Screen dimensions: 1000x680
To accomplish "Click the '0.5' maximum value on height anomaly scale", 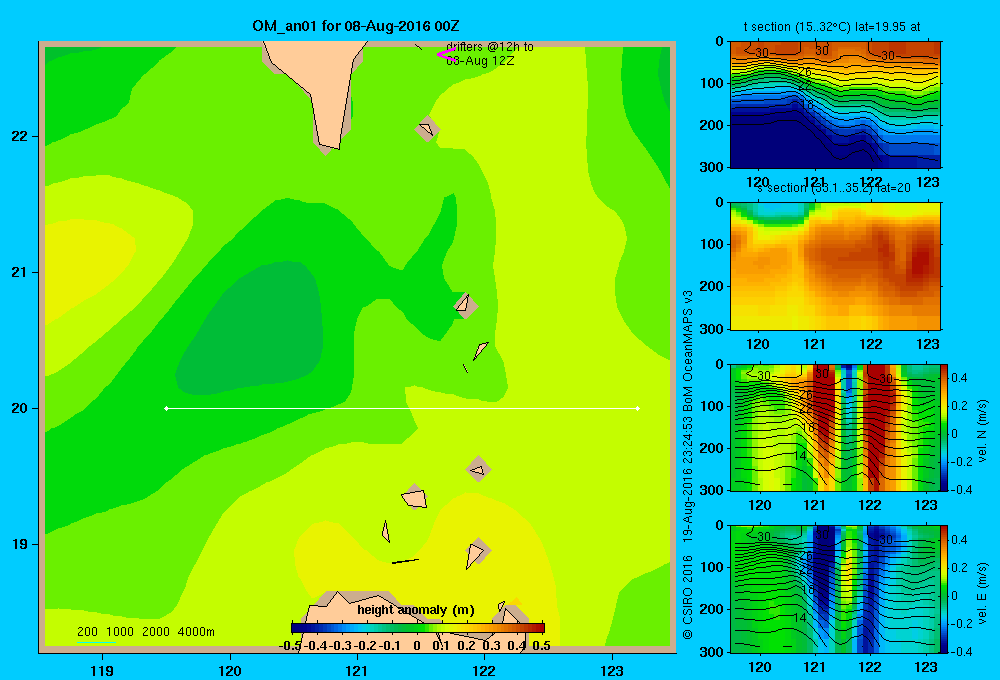I will [541, 646].
